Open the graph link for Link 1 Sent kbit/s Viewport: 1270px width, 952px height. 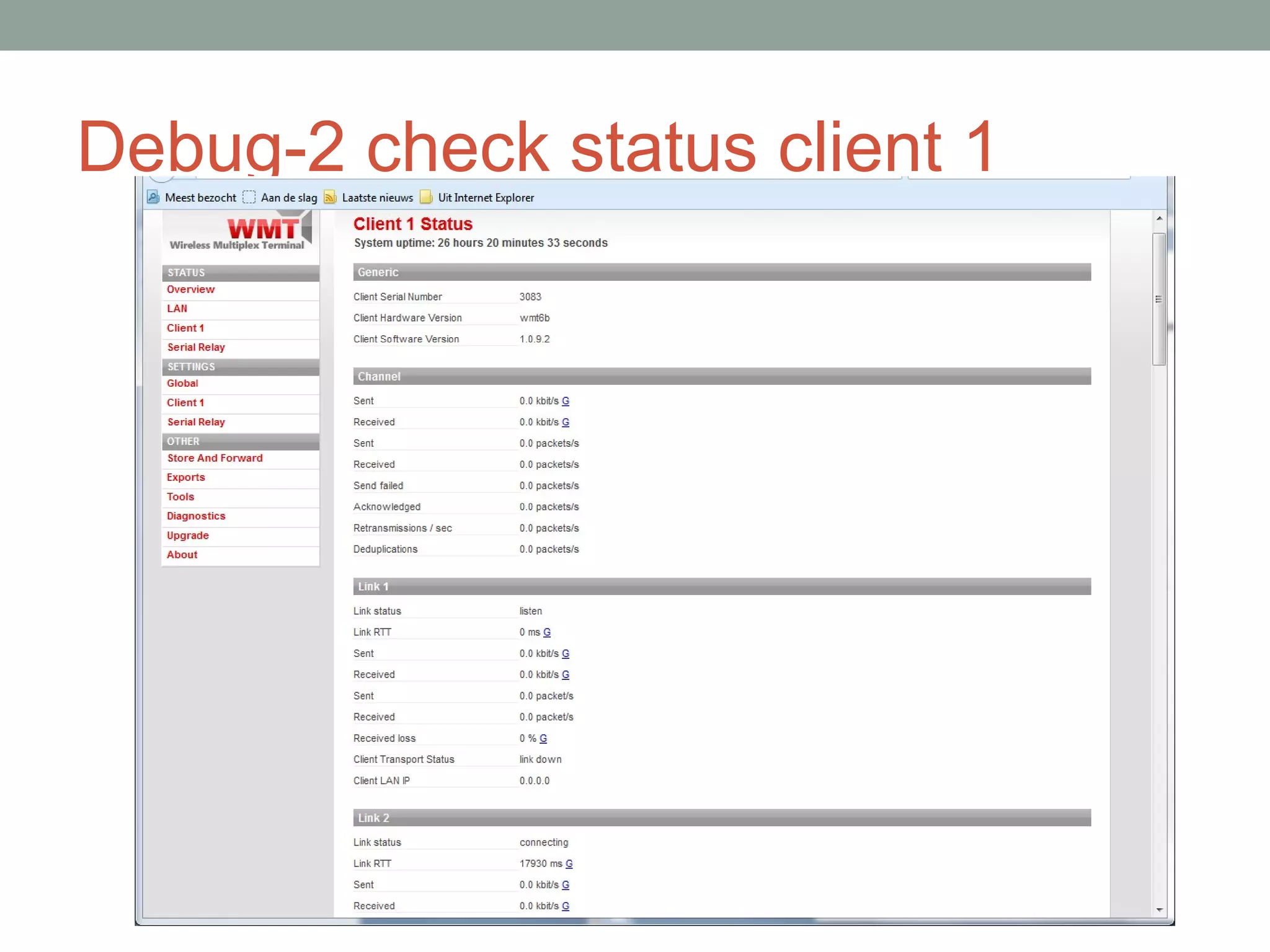pyautogui.click(x=566, y=653)
